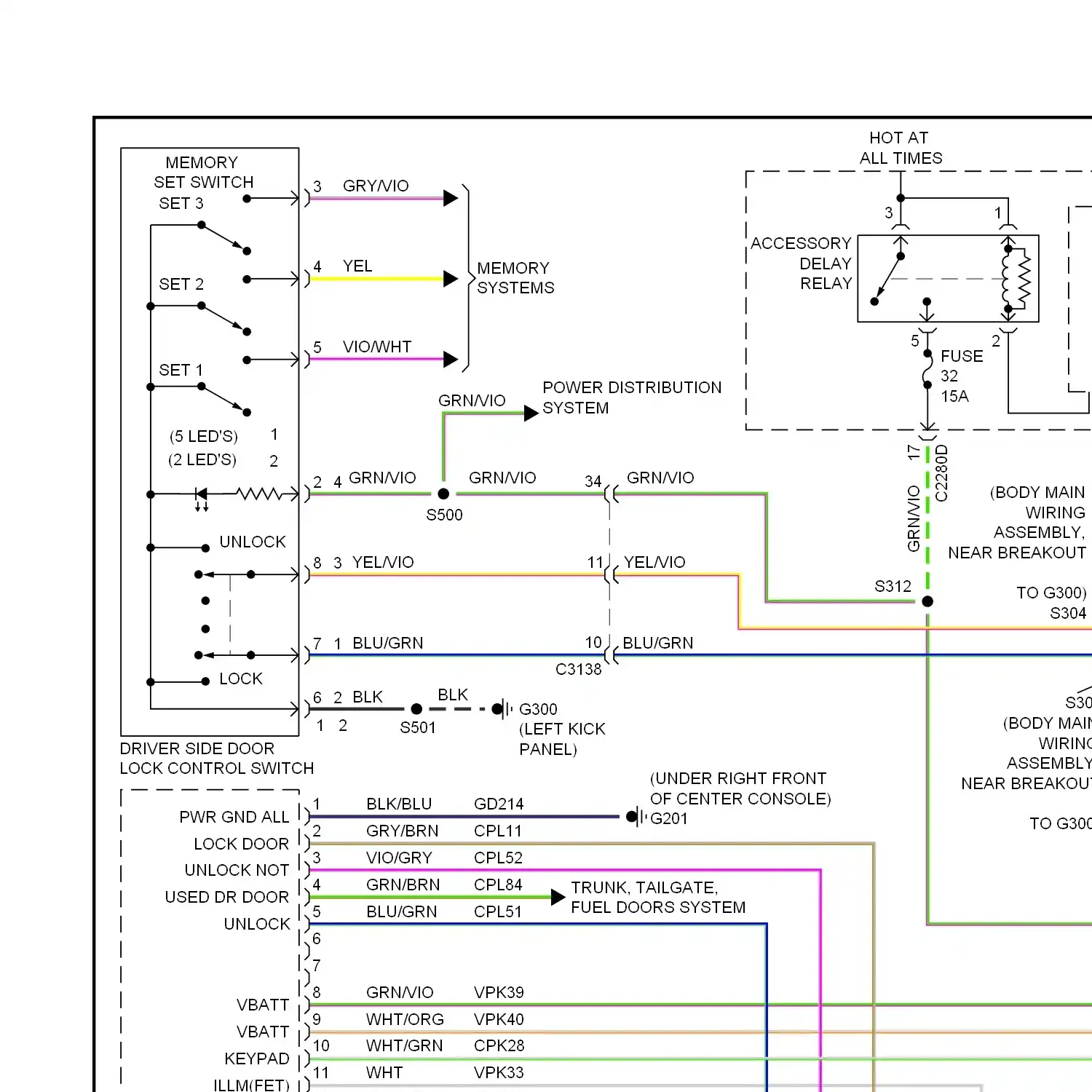Image resolution: width=1092 pixels, height=1092 pixels.
Task: Click the S312 splice dot
Action: (927, 601)
